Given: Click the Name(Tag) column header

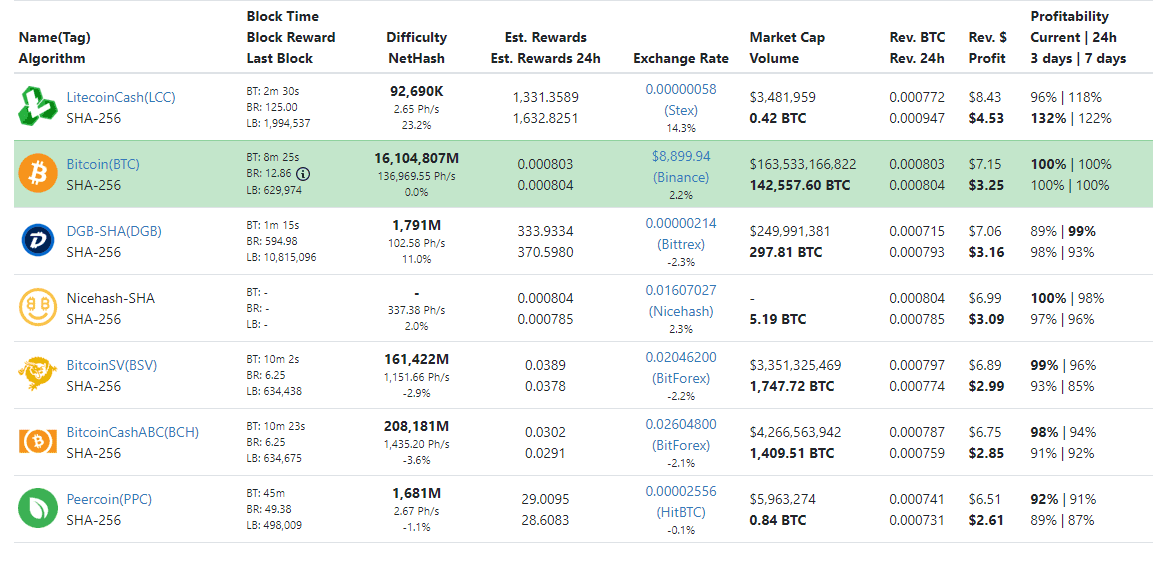Looking at the screenshot, I should click(54, 37).
